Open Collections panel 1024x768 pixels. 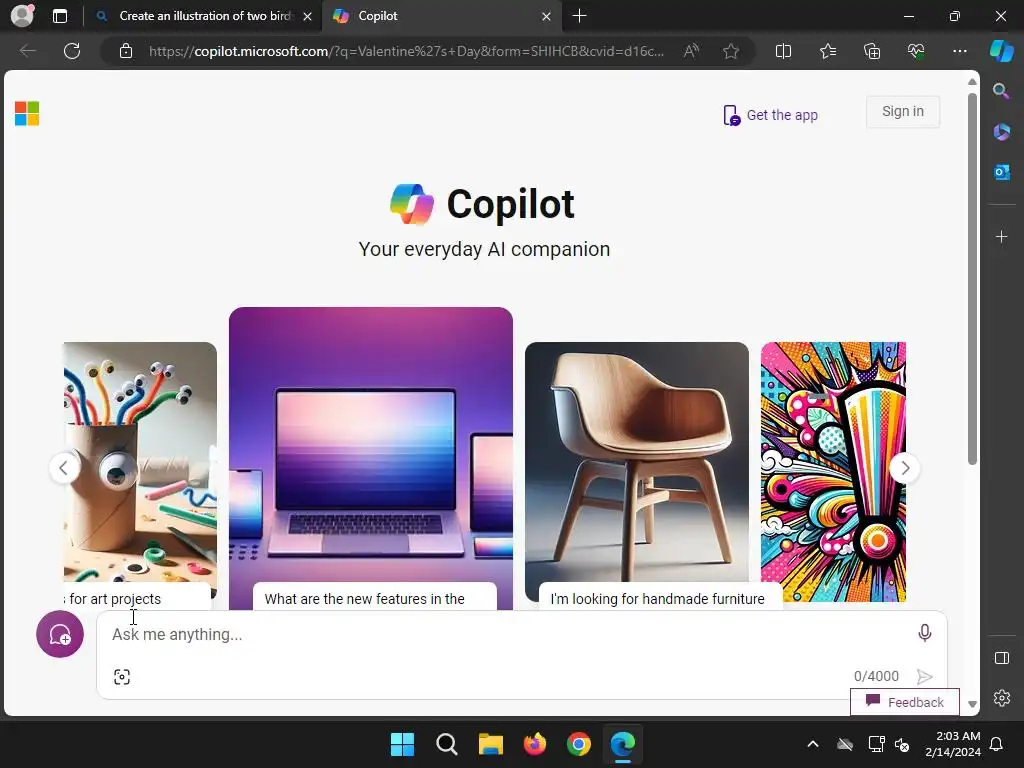pyautogui.click(x=872, y=51)
